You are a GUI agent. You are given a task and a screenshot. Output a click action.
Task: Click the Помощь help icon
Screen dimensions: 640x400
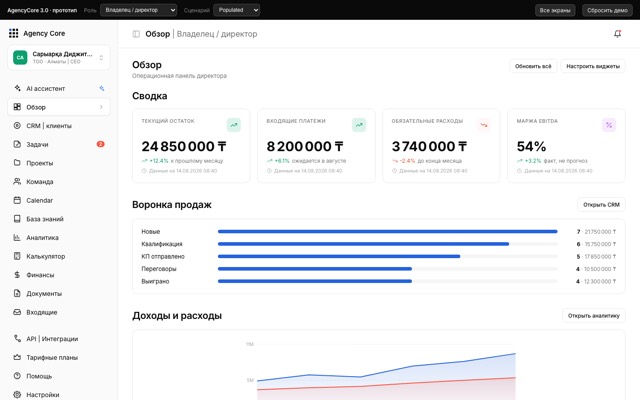coord(17,376)
